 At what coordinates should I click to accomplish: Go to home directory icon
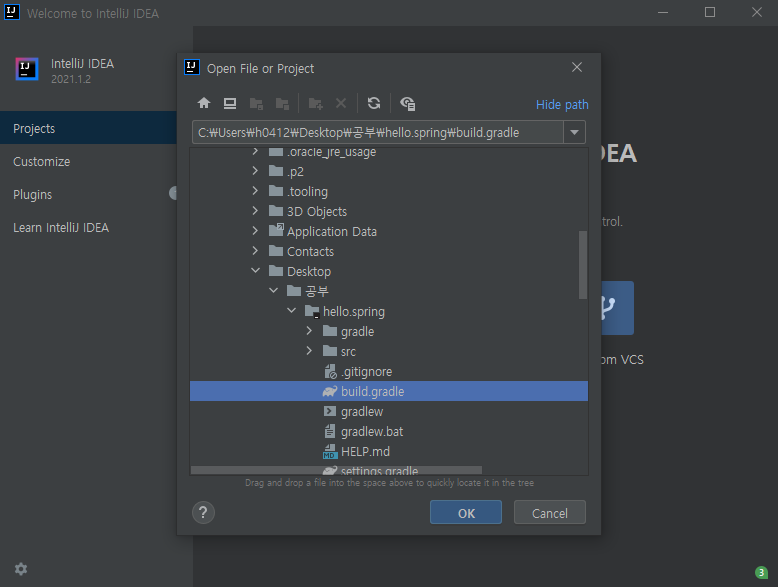[x=204, y=103]
